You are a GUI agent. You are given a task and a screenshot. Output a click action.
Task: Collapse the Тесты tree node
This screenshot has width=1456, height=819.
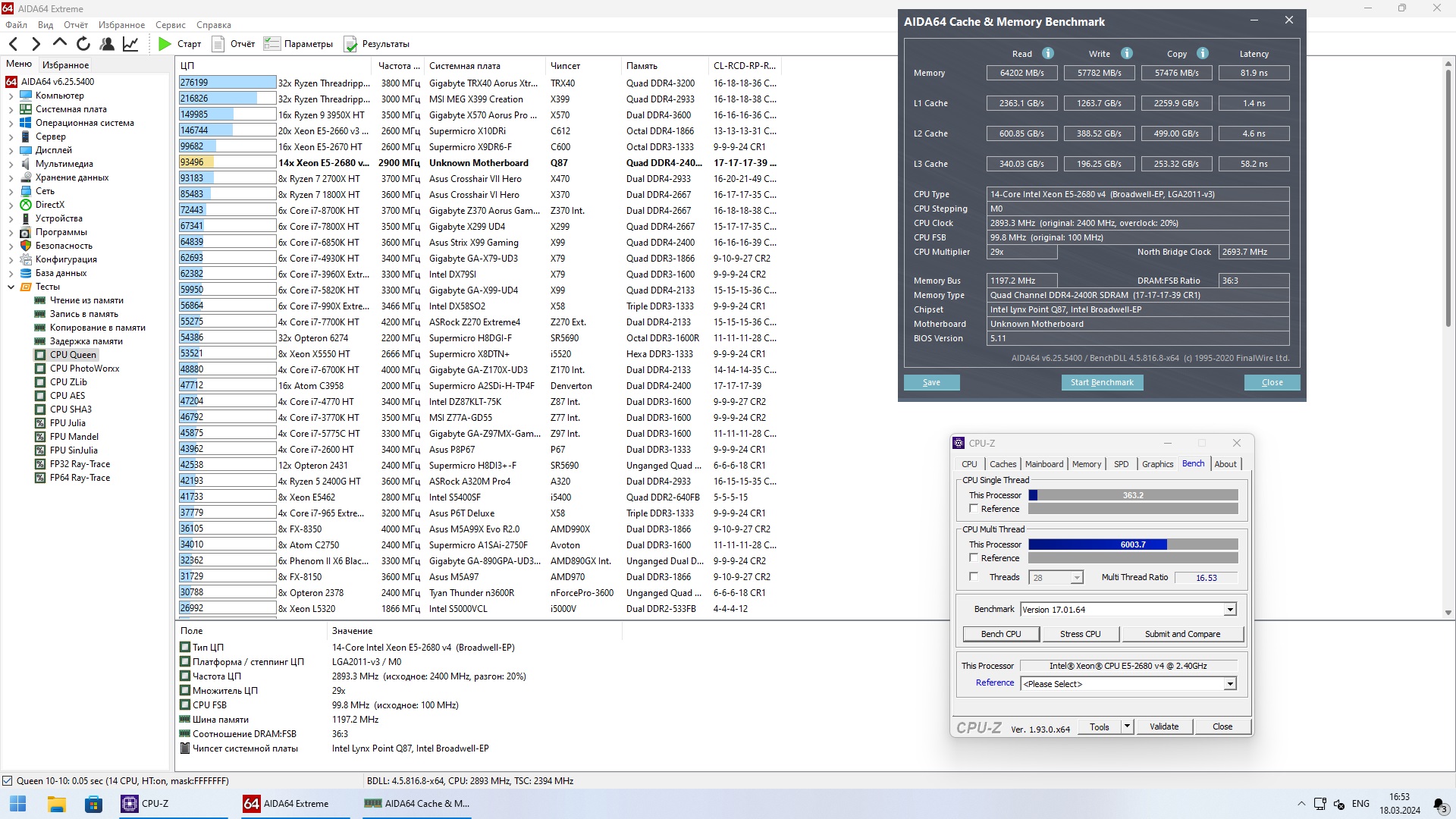[11, 287]
